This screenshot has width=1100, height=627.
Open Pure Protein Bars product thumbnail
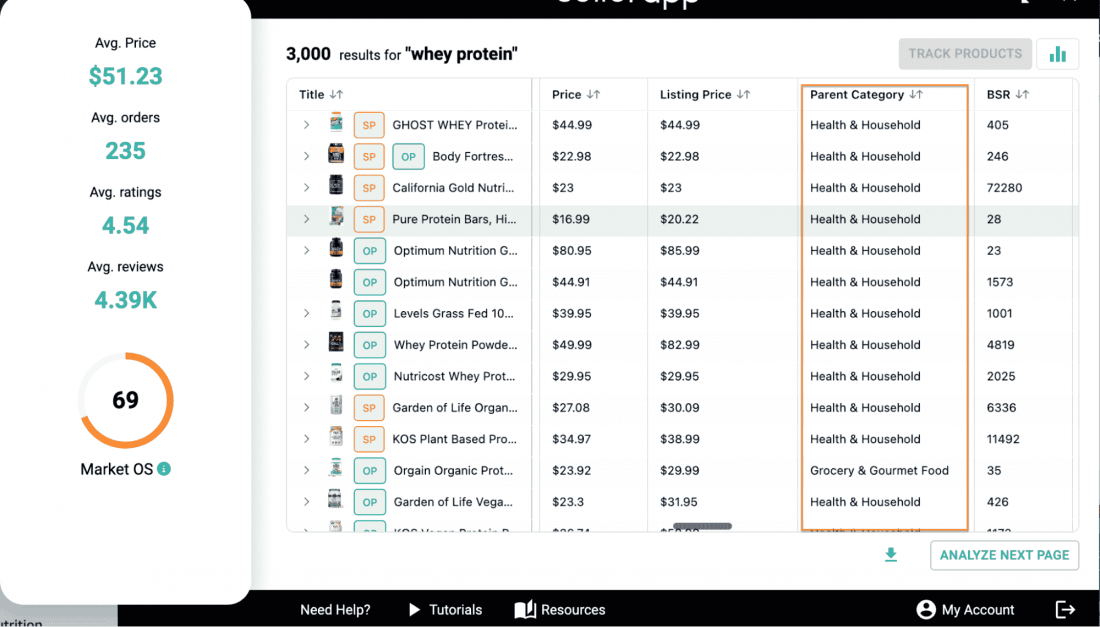pyautogui.click(x=337, y=217)
